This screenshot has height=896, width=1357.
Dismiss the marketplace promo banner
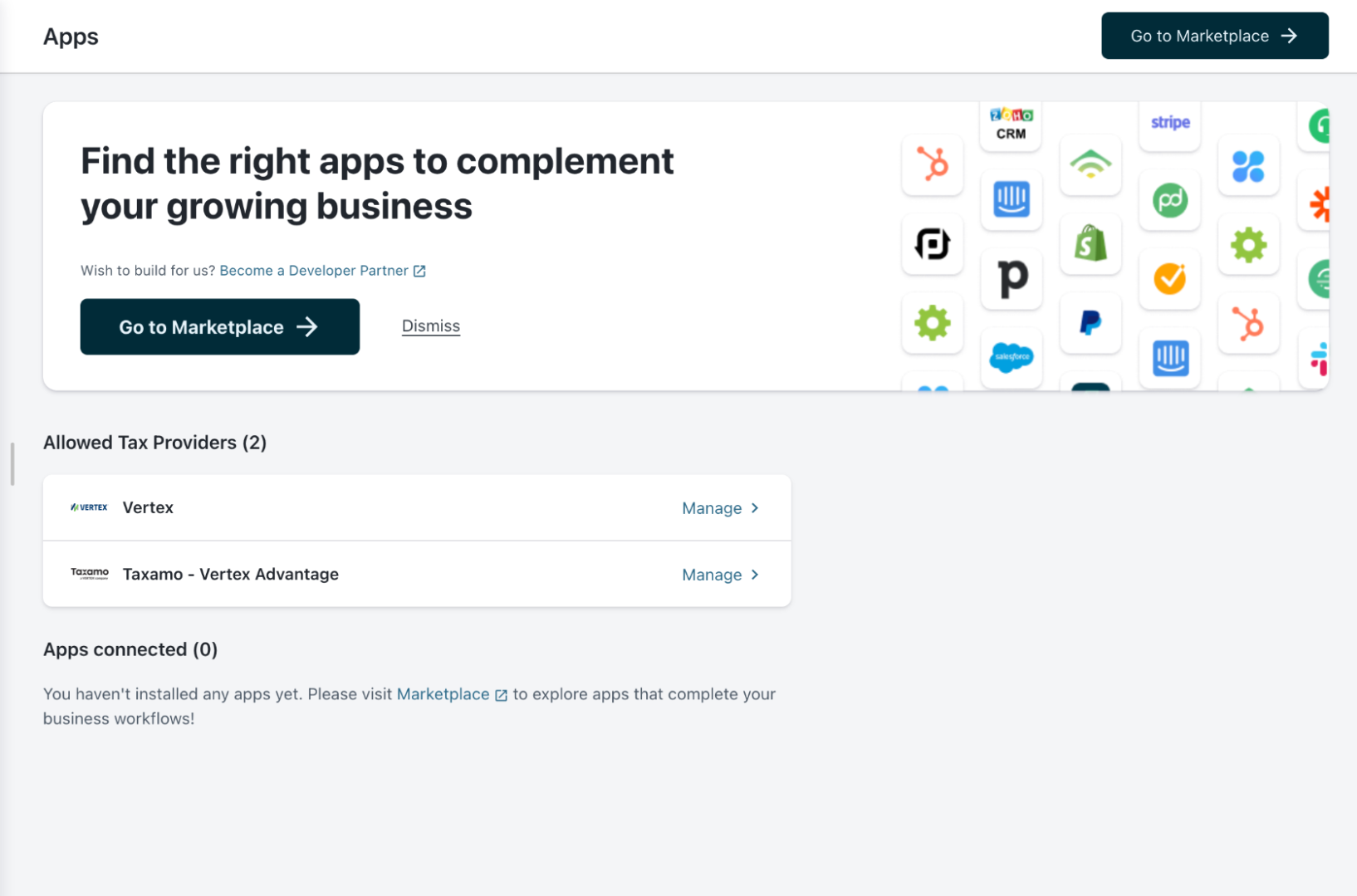(430, 326)
